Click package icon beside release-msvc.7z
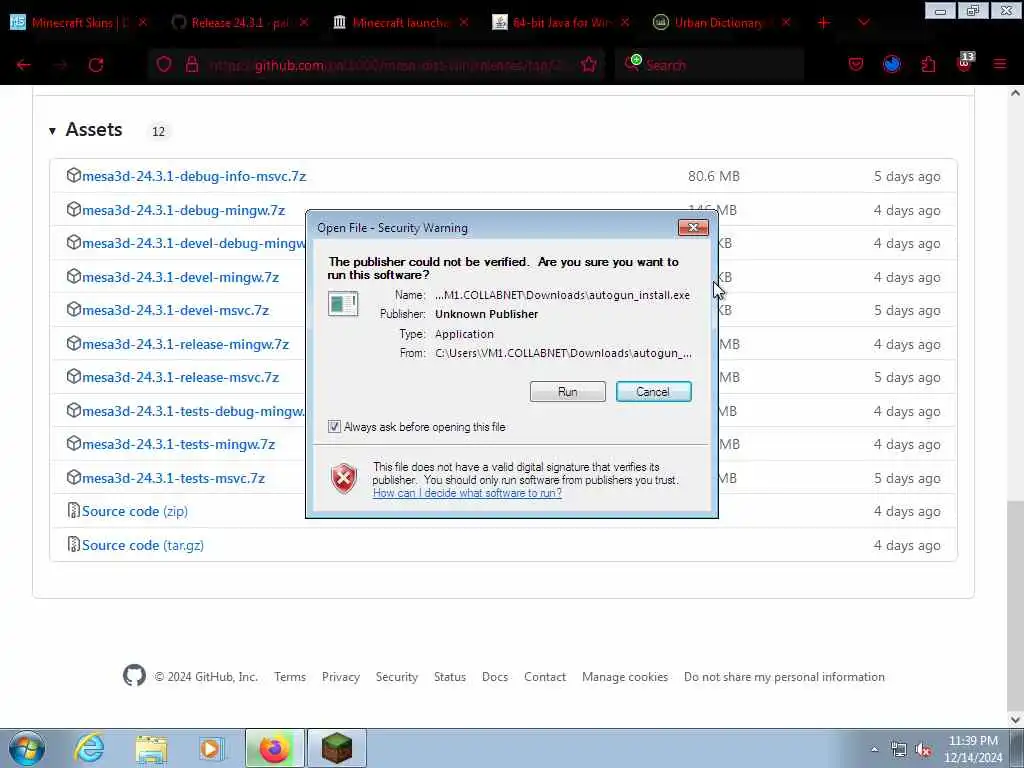This screenshot has height=768, width=1024. [73, 376]
